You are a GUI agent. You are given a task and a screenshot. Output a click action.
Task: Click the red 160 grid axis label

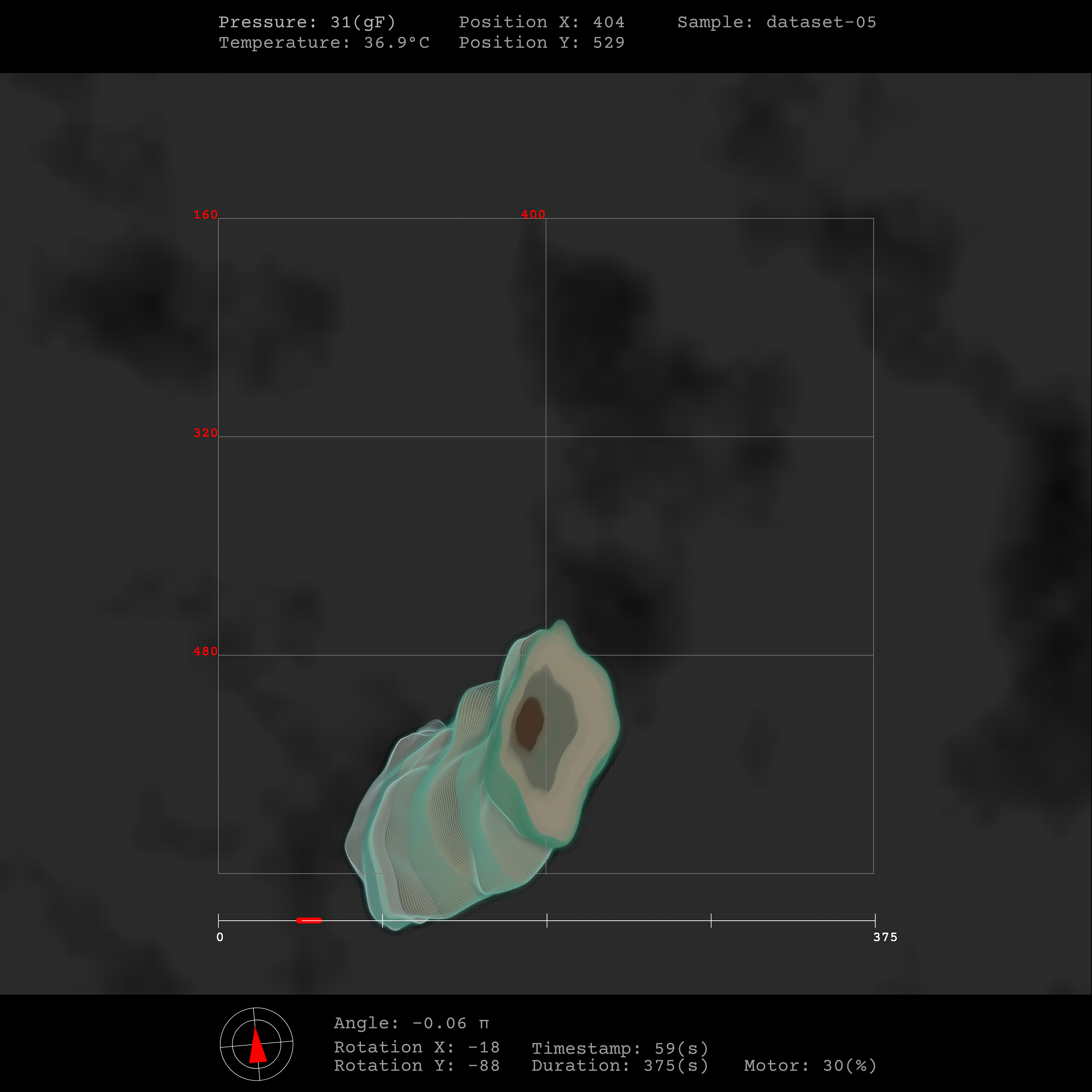click(x=205, y=214)
